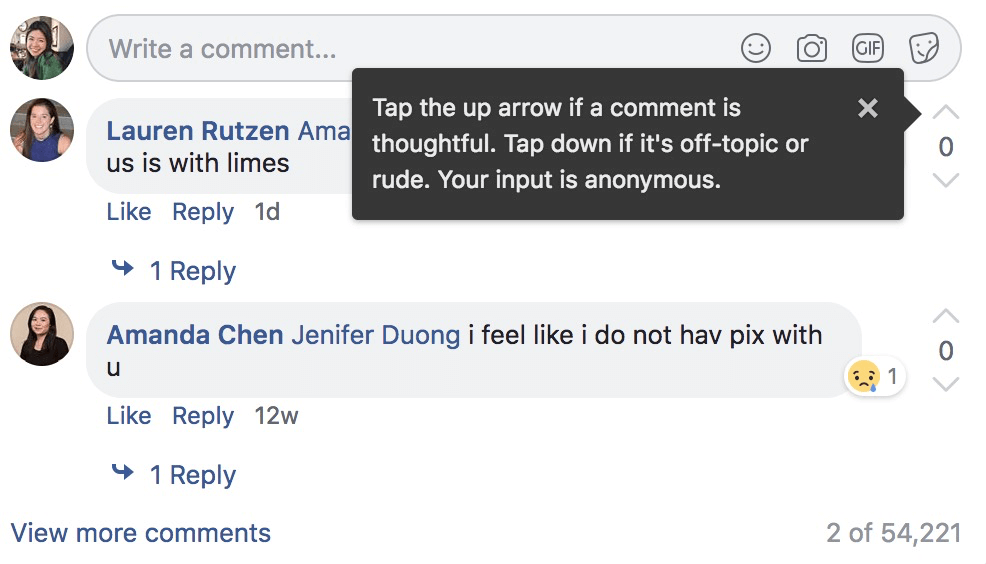This screenshot has height=564, width=986.
Task: Reply to Amanda Chen's comment
Action: (x=203, y=416)
